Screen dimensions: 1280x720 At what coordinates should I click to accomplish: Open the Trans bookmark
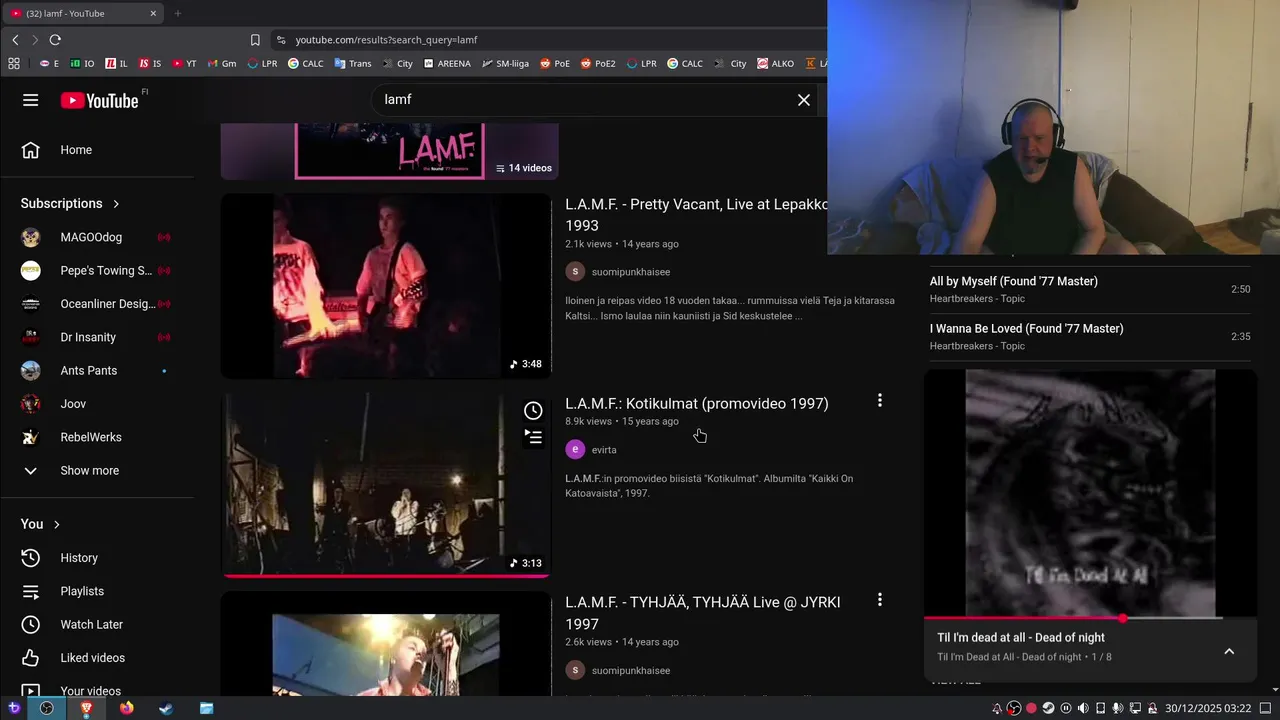pyautogui.click(x=353, y=63)
